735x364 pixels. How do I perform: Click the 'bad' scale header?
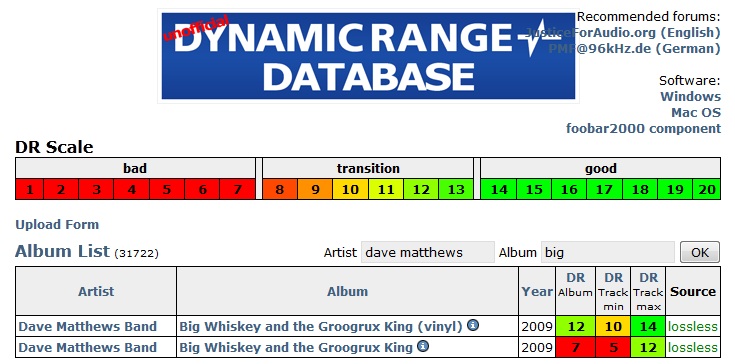(135, 168)
